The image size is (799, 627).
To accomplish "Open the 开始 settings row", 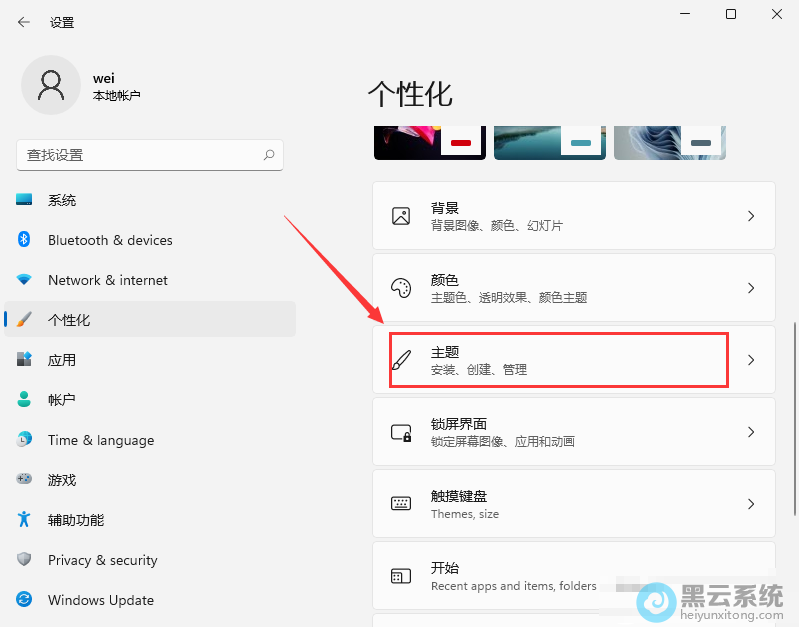I will (573, 576).
